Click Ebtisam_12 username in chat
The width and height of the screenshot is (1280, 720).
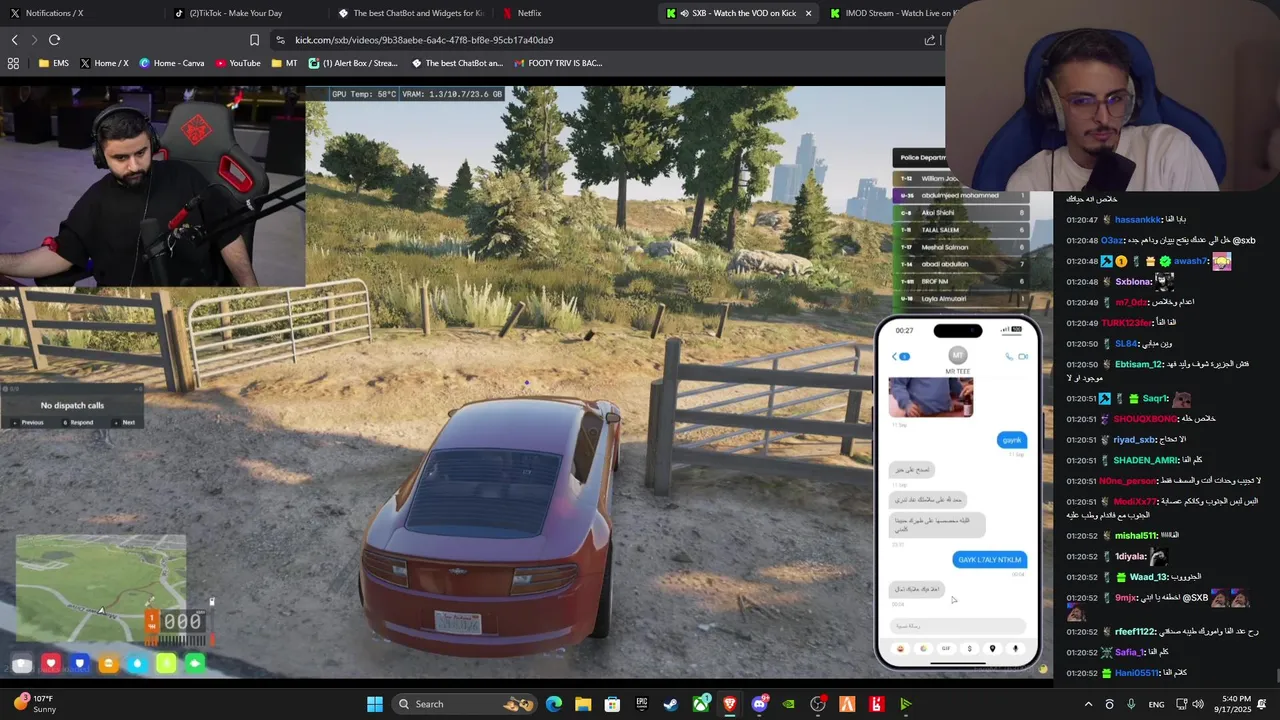click(1139, 364)
